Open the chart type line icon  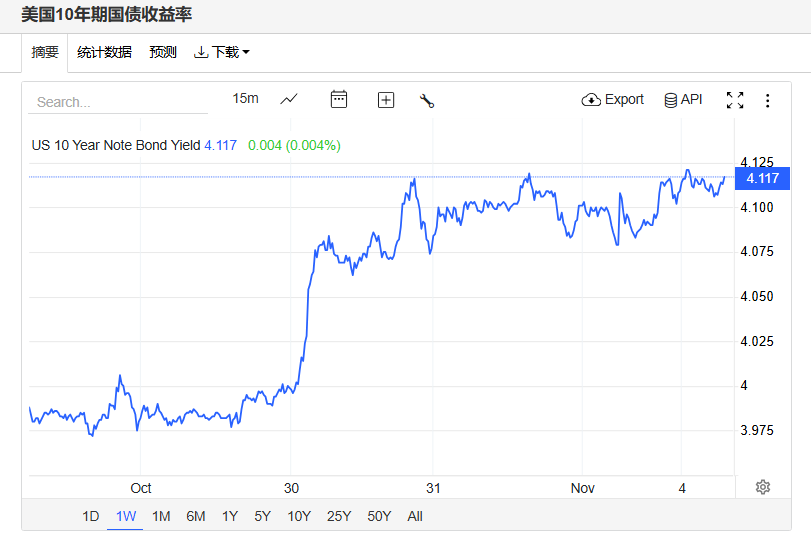(x=289, y=99)
